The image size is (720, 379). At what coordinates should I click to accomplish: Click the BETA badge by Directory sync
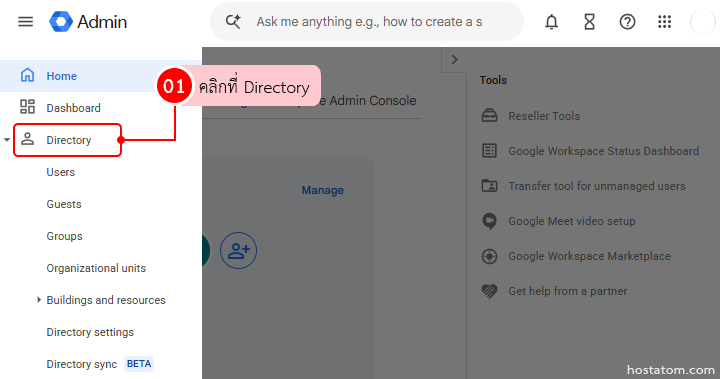139,364
